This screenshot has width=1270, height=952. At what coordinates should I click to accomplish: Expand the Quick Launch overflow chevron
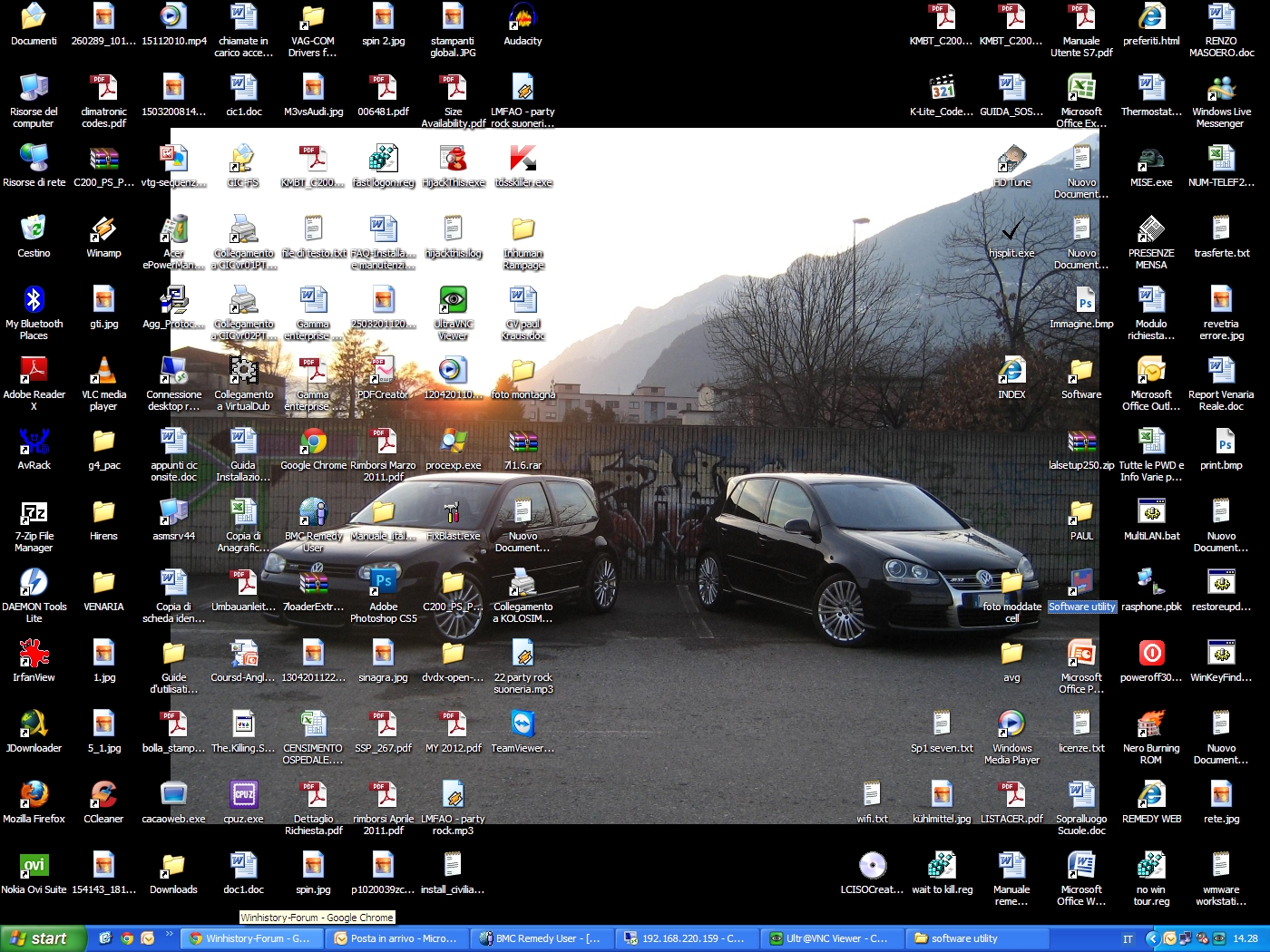tap(169, 935)
